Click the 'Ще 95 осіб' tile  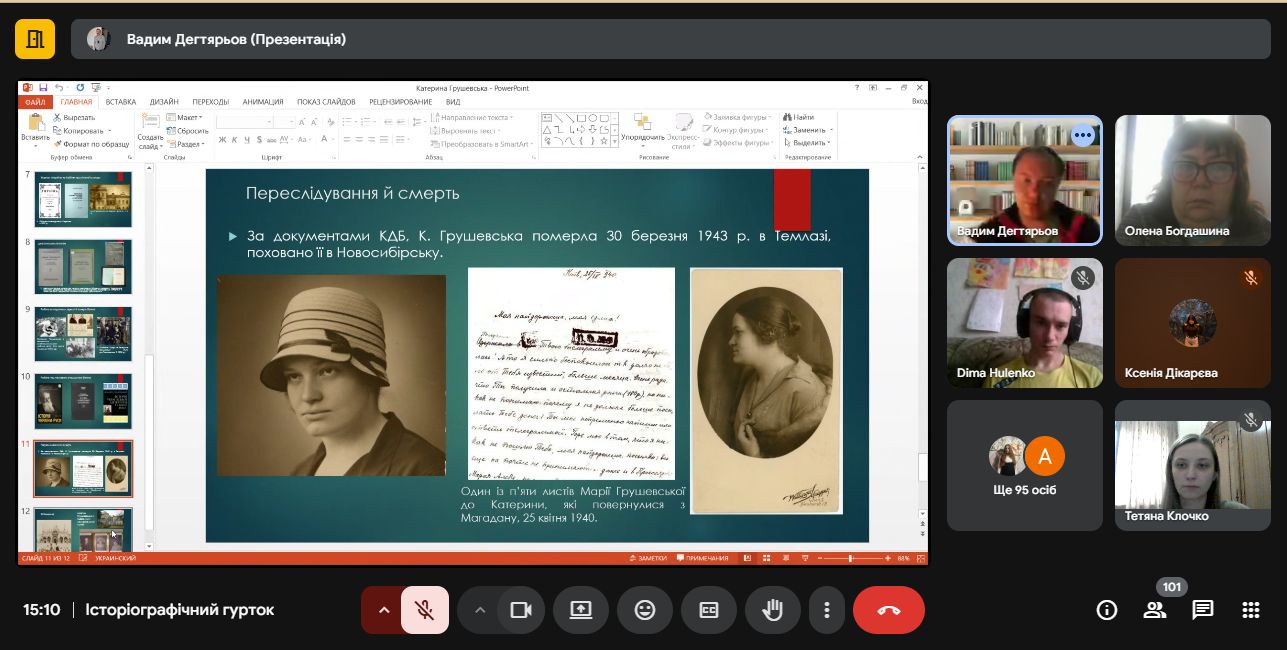(1024, 466)
